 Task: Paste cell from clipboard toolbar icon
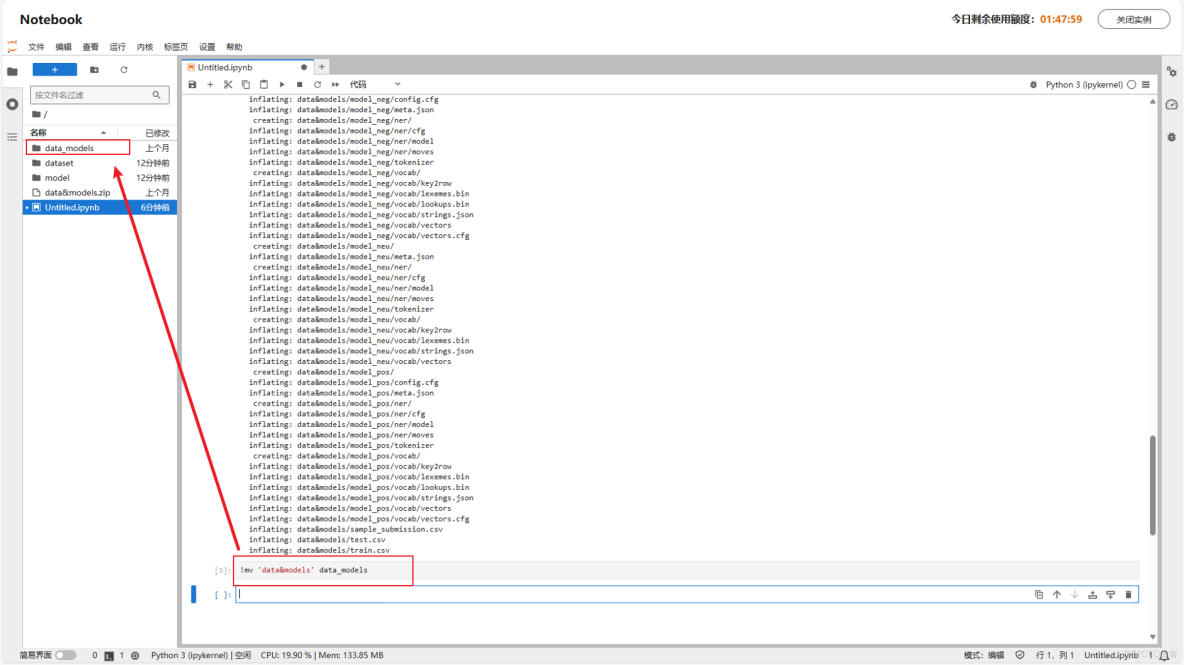pos(264,85)
